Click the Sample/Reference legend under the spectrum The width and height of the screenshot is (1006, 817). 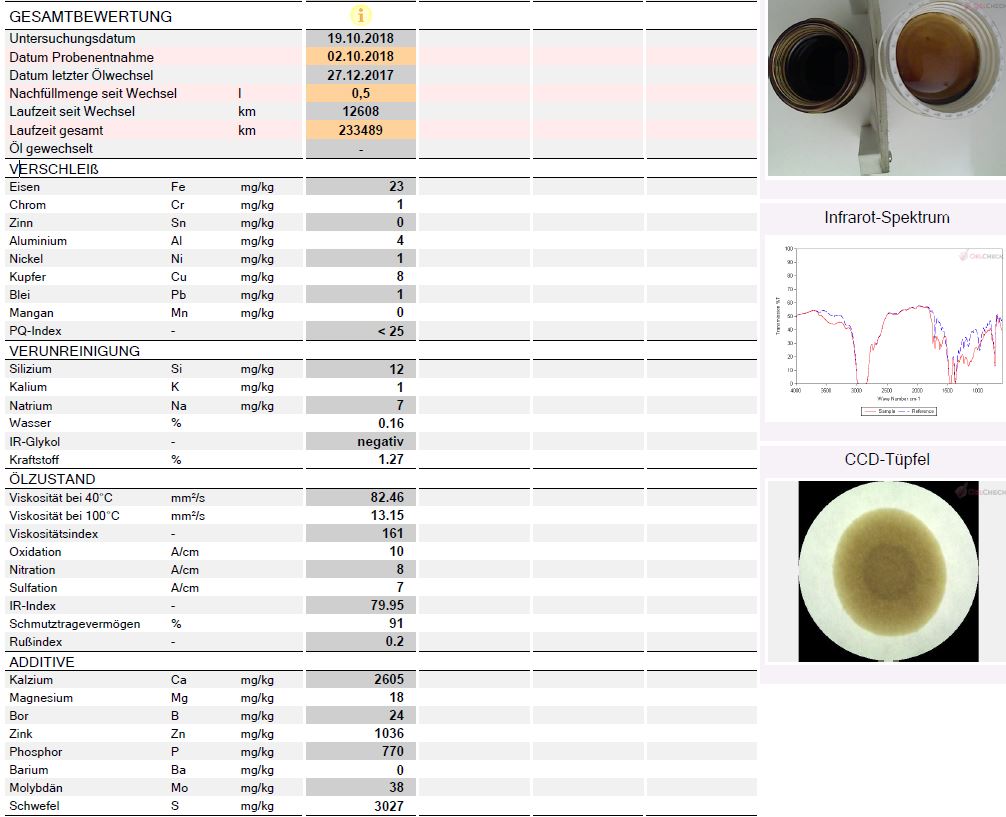pos(898,411)
